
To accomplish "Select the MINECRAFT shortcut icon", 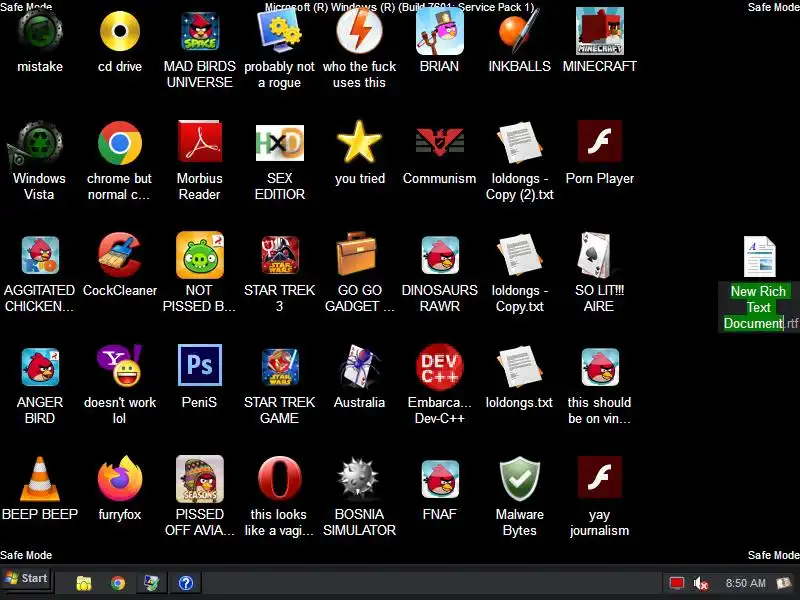I will pos(599,32).
